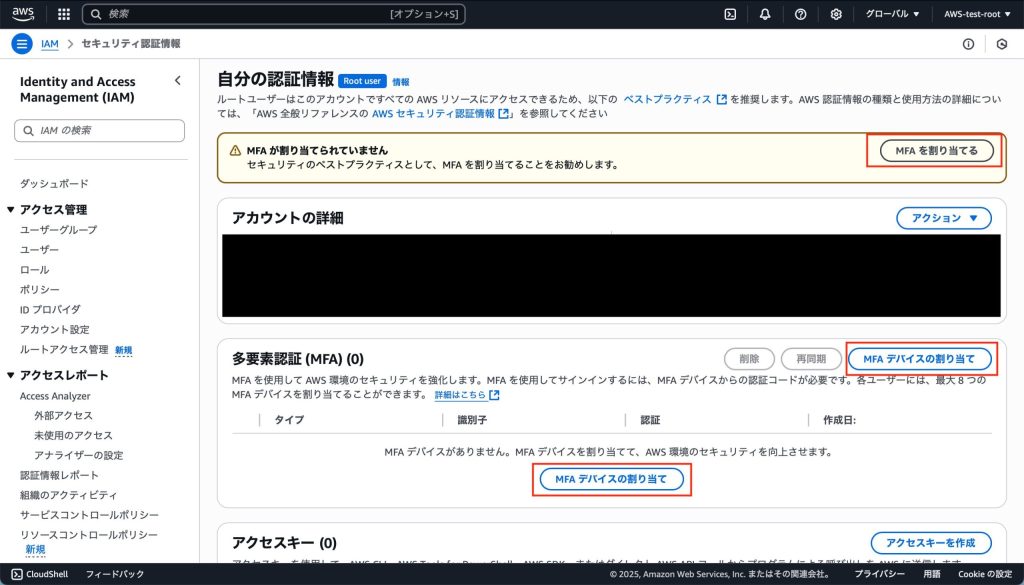
Task: Click the Root user badge
Action: pos(362,81)
